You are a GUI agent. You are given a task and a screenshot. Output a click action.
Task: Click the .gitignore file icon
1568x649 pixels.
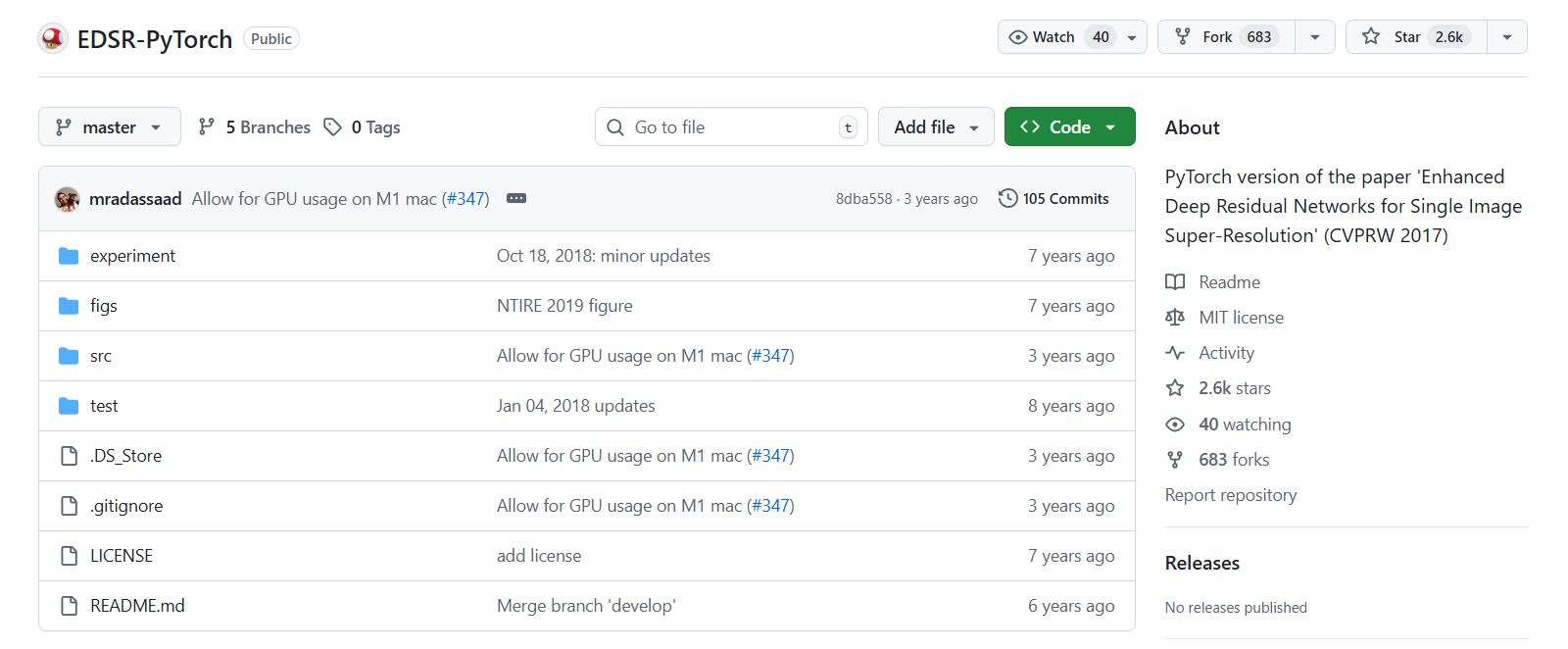[x=69, y=506]
